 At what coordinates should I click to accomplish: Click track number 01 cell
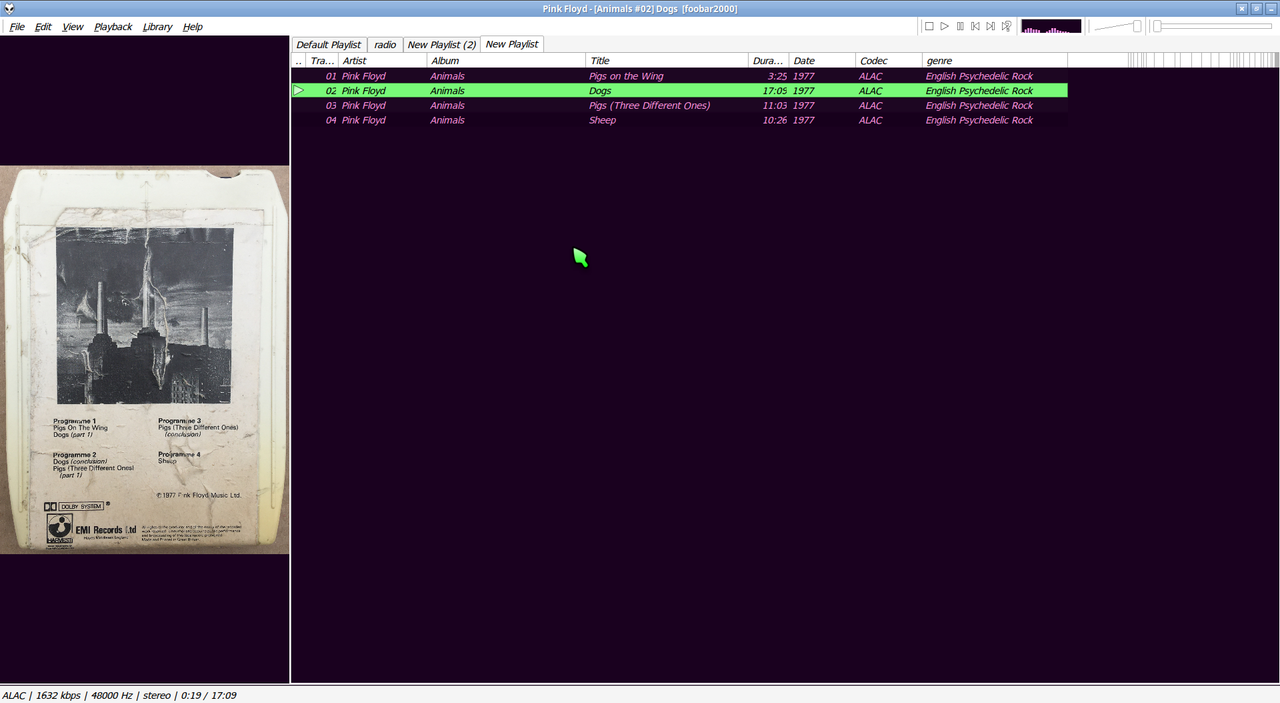coord(331,76)
